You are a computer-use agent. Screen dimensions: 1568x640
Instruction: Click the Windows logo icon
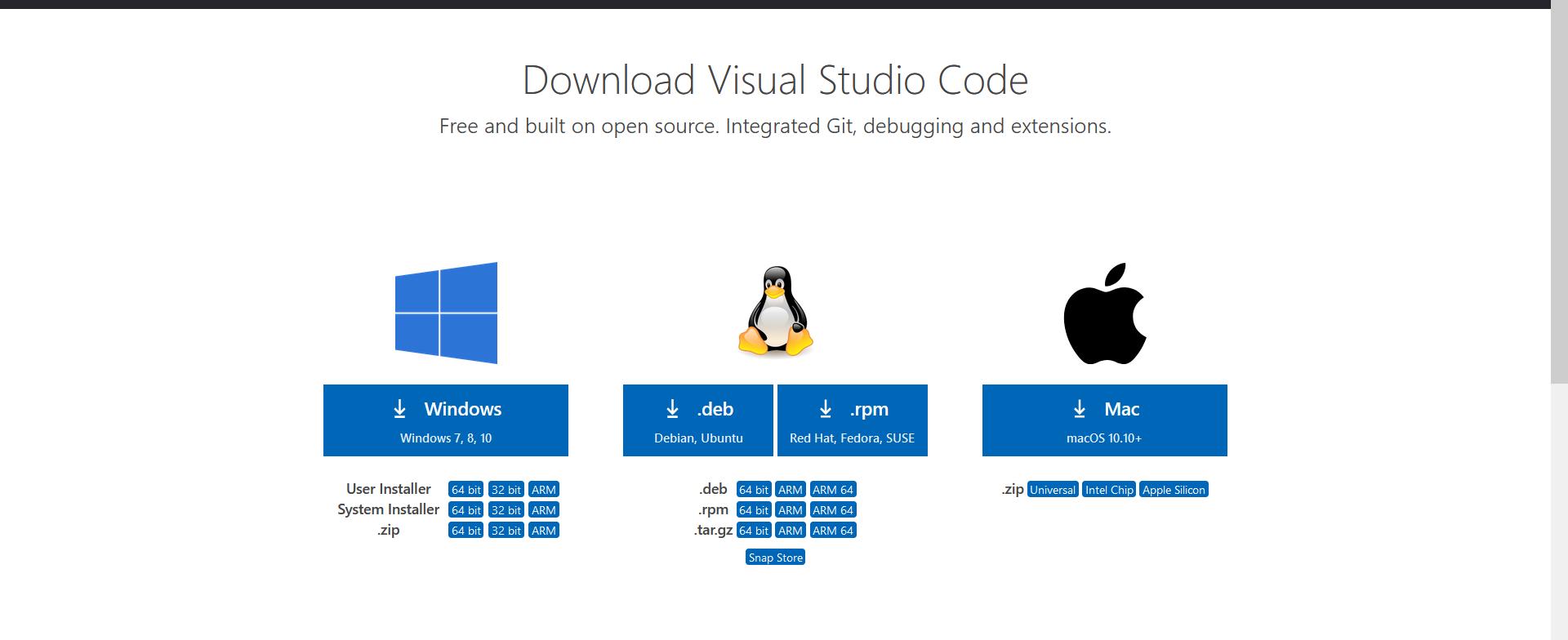446,313
